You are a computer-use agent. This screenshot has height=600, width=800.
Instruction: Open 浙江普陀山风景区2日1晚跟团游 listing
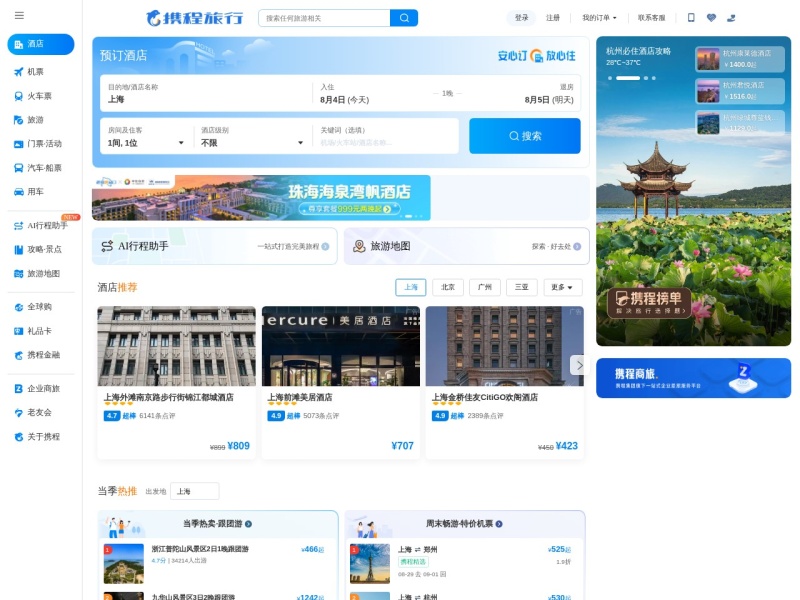(217, 563)
